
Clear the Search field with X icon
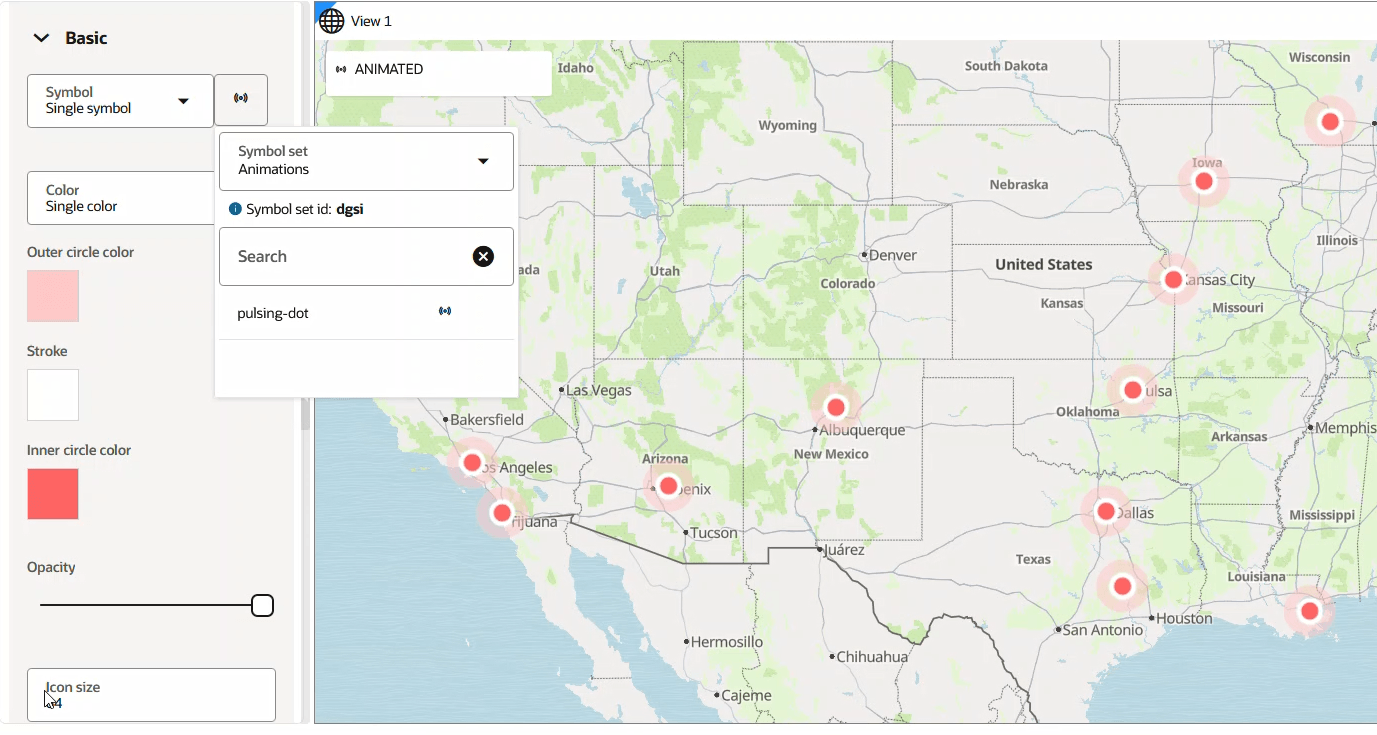pyautogui.click(x=483, y=257)
